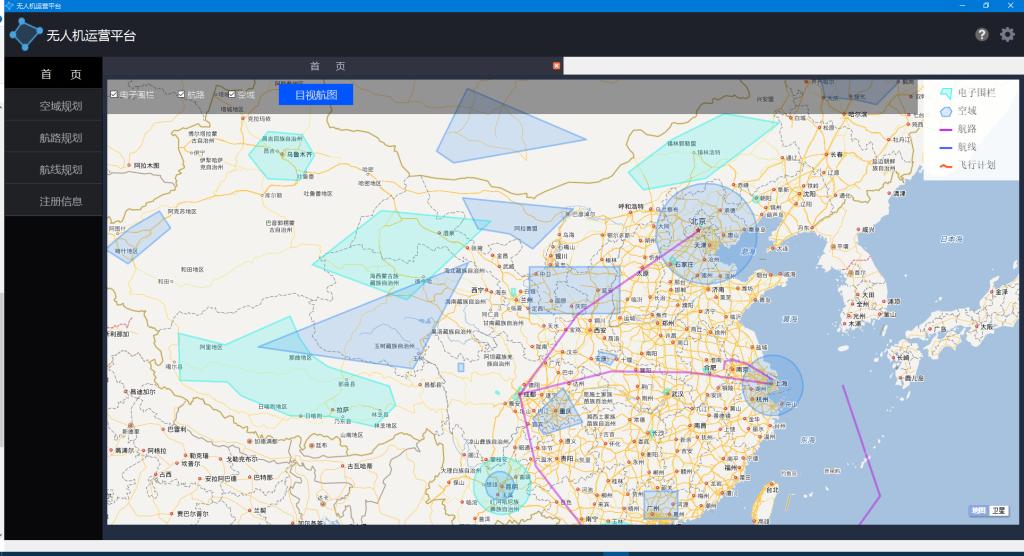Click the blue 航线 legend line
This screenshot has width=1024, height=556.
(x=945, y=147)
